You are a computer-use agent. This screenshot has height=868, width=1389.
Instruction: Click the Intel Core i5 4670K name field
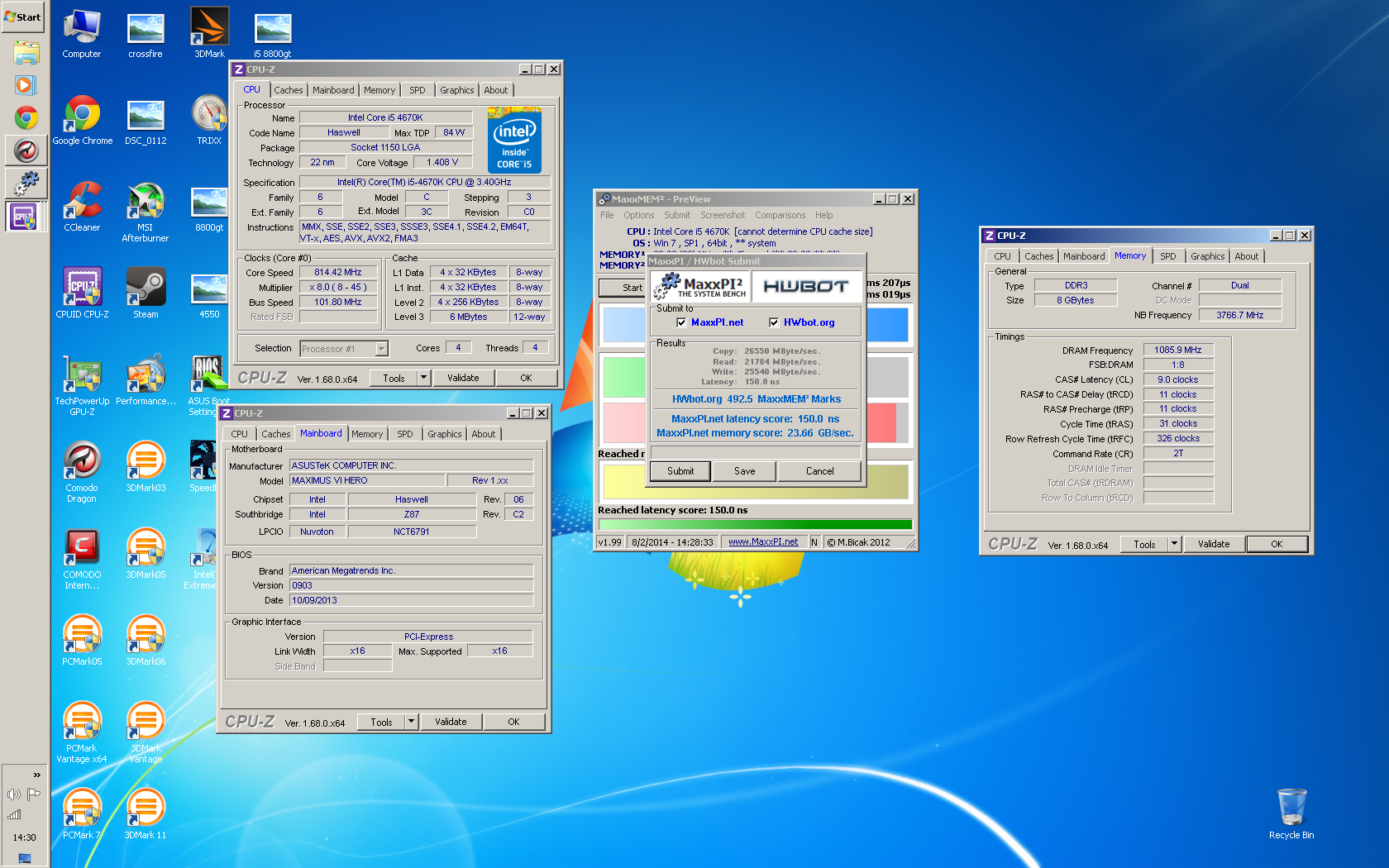pos(385,118)
